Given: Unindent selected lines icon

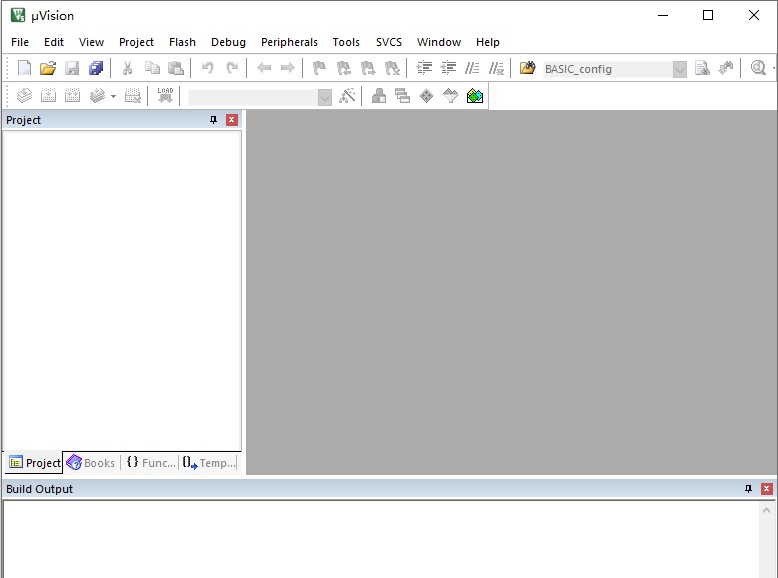Looking at the screenshot, I should click(448, 68).
